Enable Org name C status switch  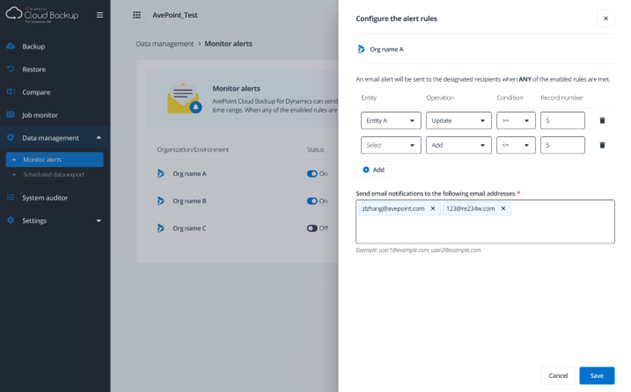312,228
